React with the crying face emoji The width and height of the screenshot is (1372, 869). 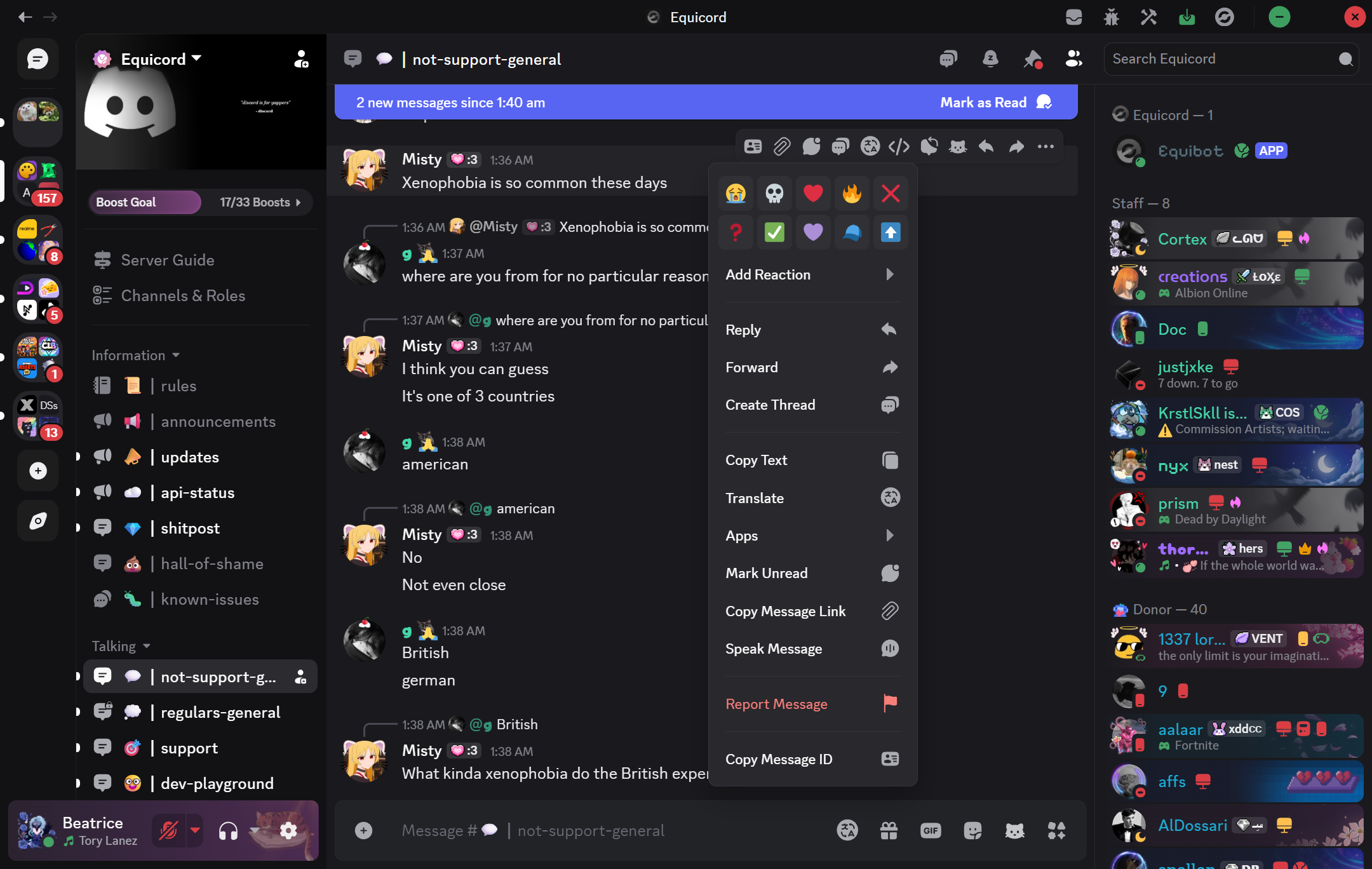(736, 193)
